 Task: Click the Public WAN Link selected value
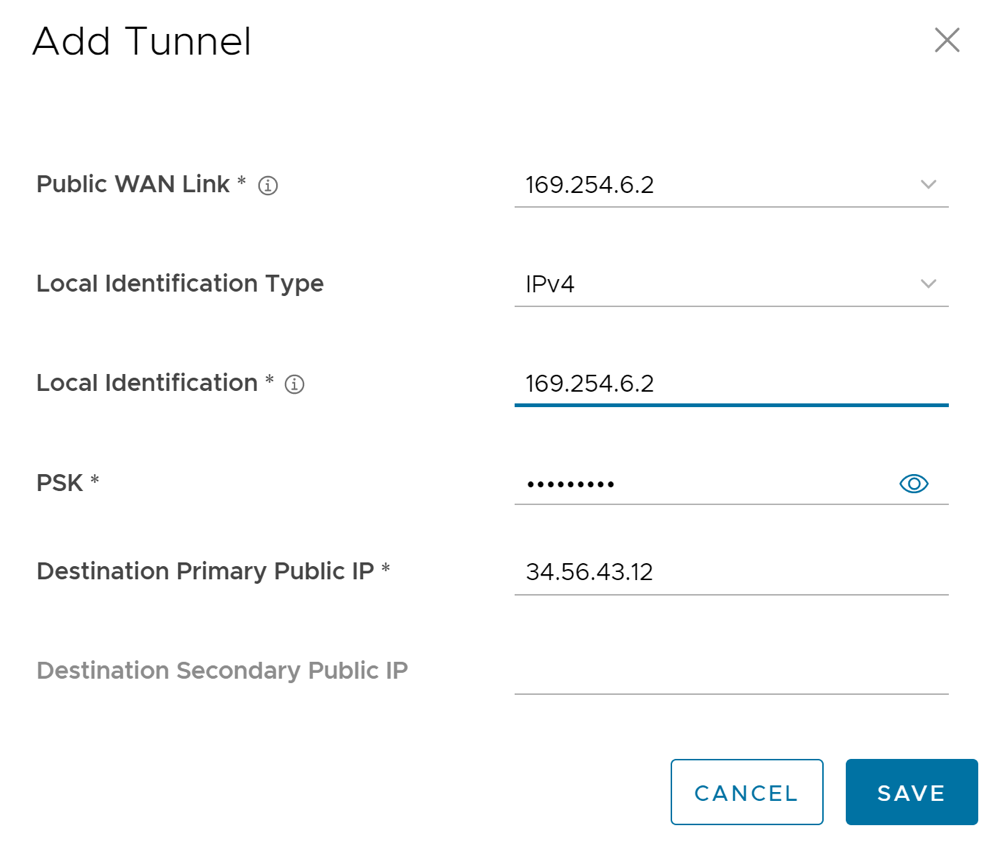pyautogui.click(x=590, y=185)
